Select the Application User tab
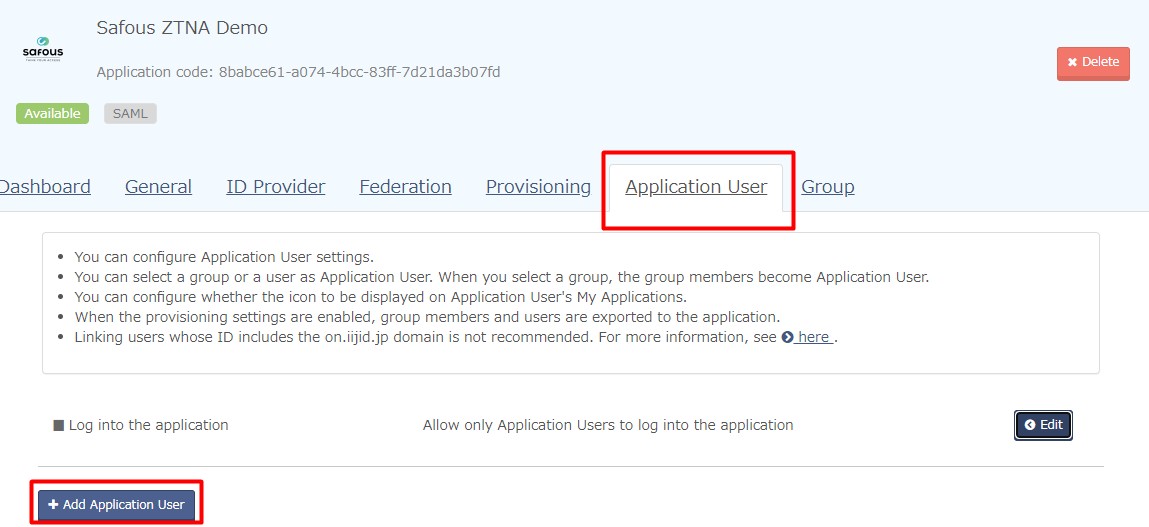The height and width of the screenshot is (527, 1149). tap(696, 187)
